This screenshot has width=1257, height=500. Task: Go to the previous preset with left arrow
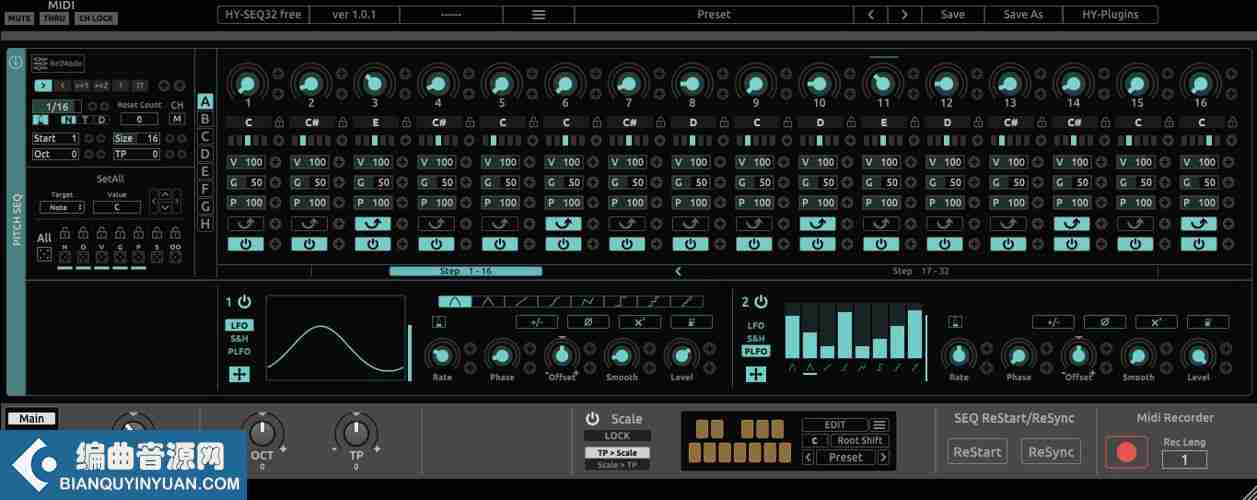click(871, 15)
